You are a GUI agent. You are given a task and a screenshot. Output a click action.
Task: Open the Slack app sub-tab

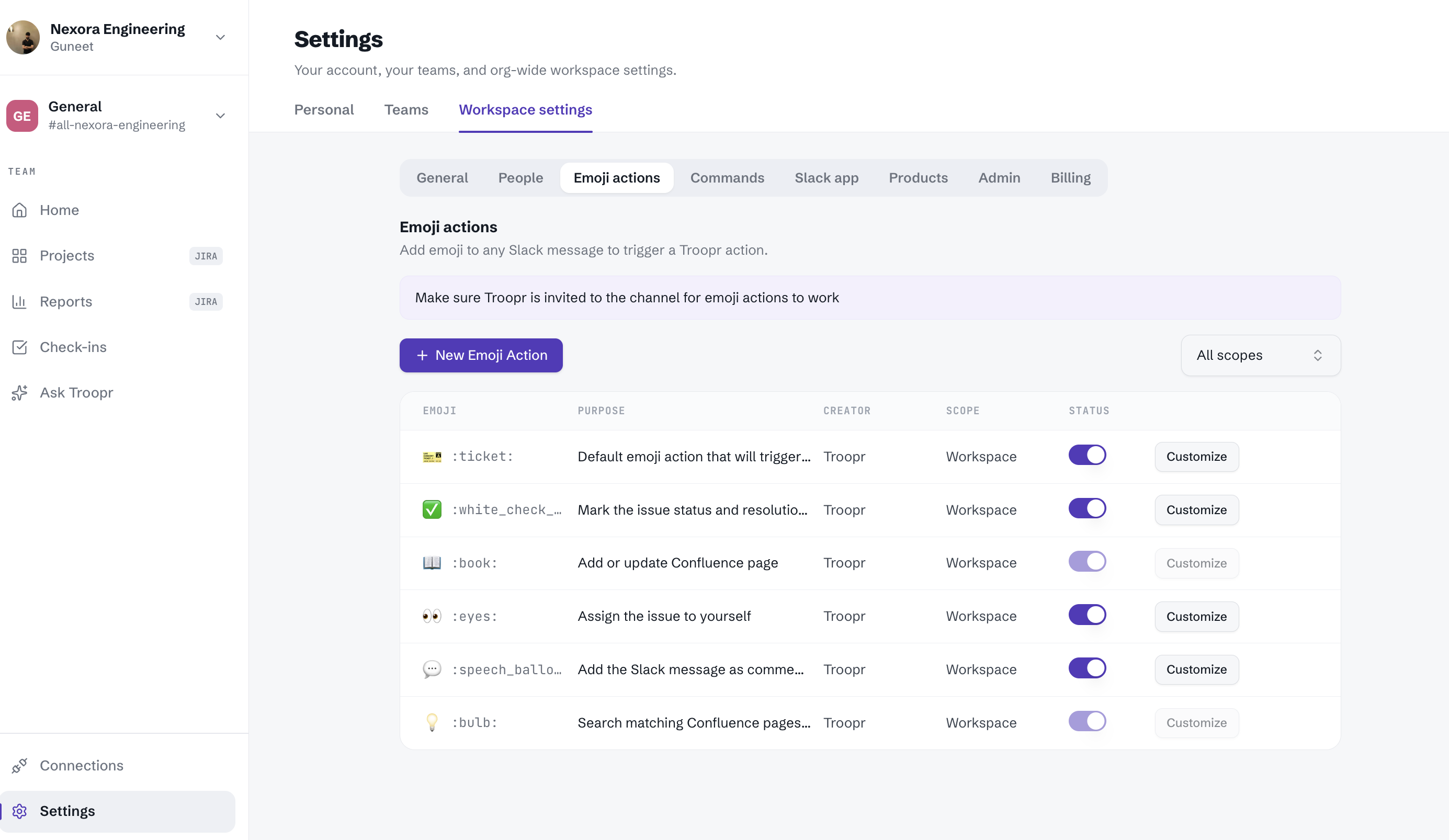pyautogui.click(x=827, y=178)
